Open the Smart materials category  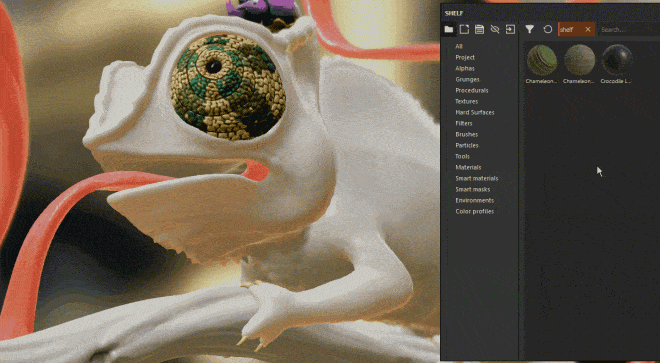coord(476,179)
